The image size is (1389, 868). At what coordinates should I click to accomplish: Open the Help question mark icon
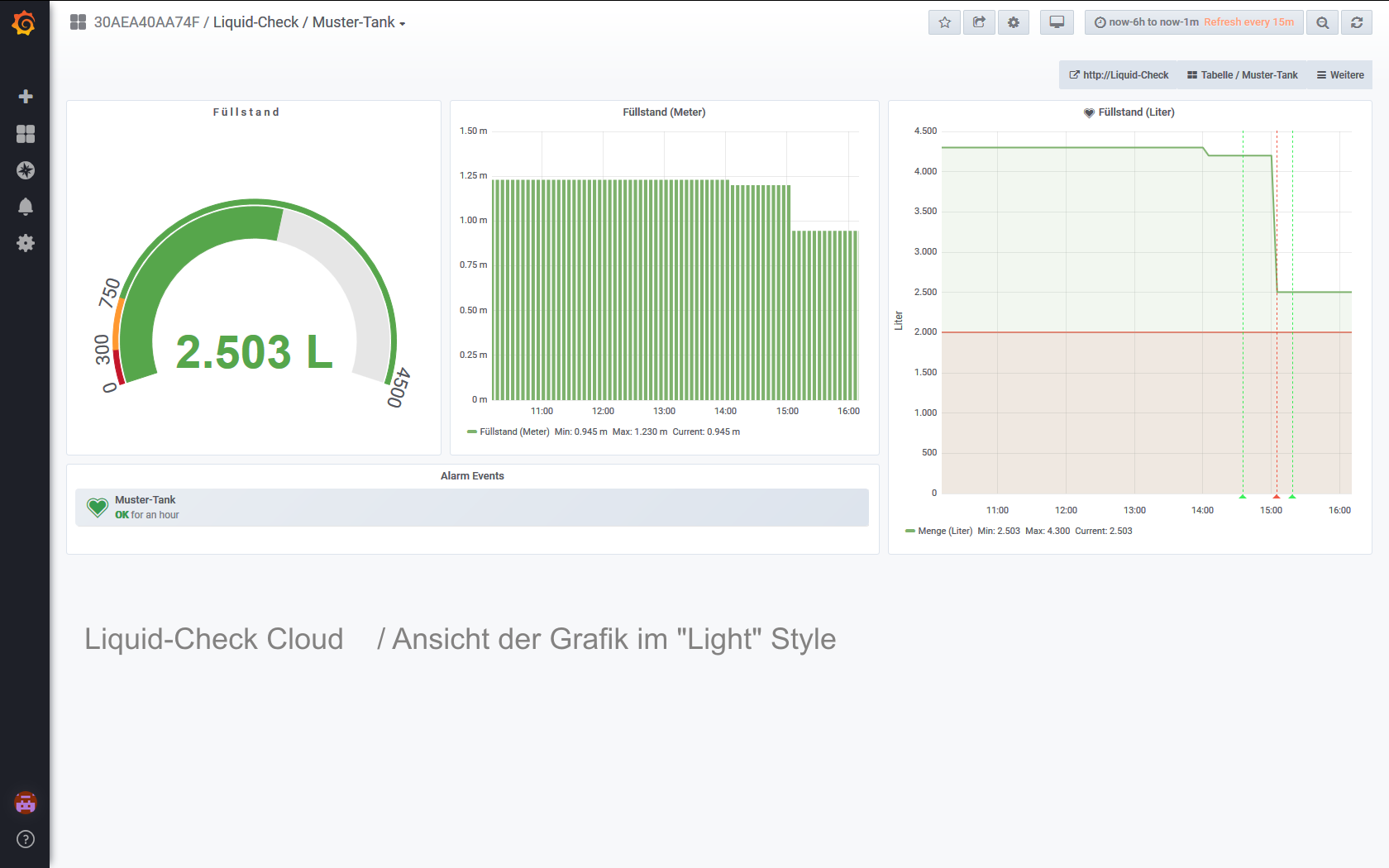coord(26,839)
